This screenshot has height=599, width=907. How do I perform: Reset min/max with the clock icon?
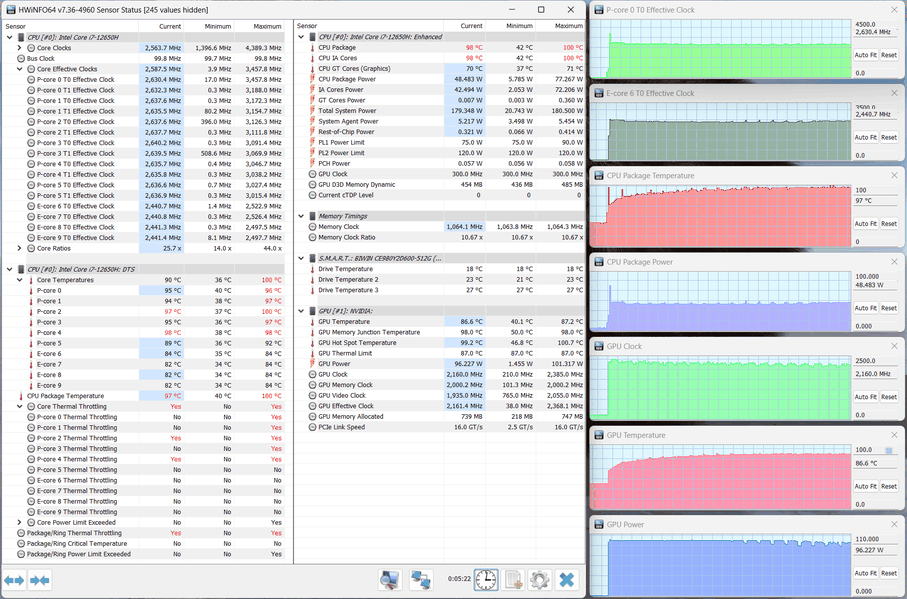pos(486,579)
